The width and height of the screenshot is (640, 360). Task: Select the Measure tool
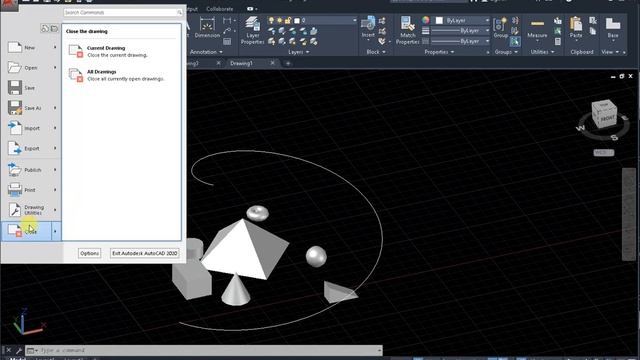[537, 29]
